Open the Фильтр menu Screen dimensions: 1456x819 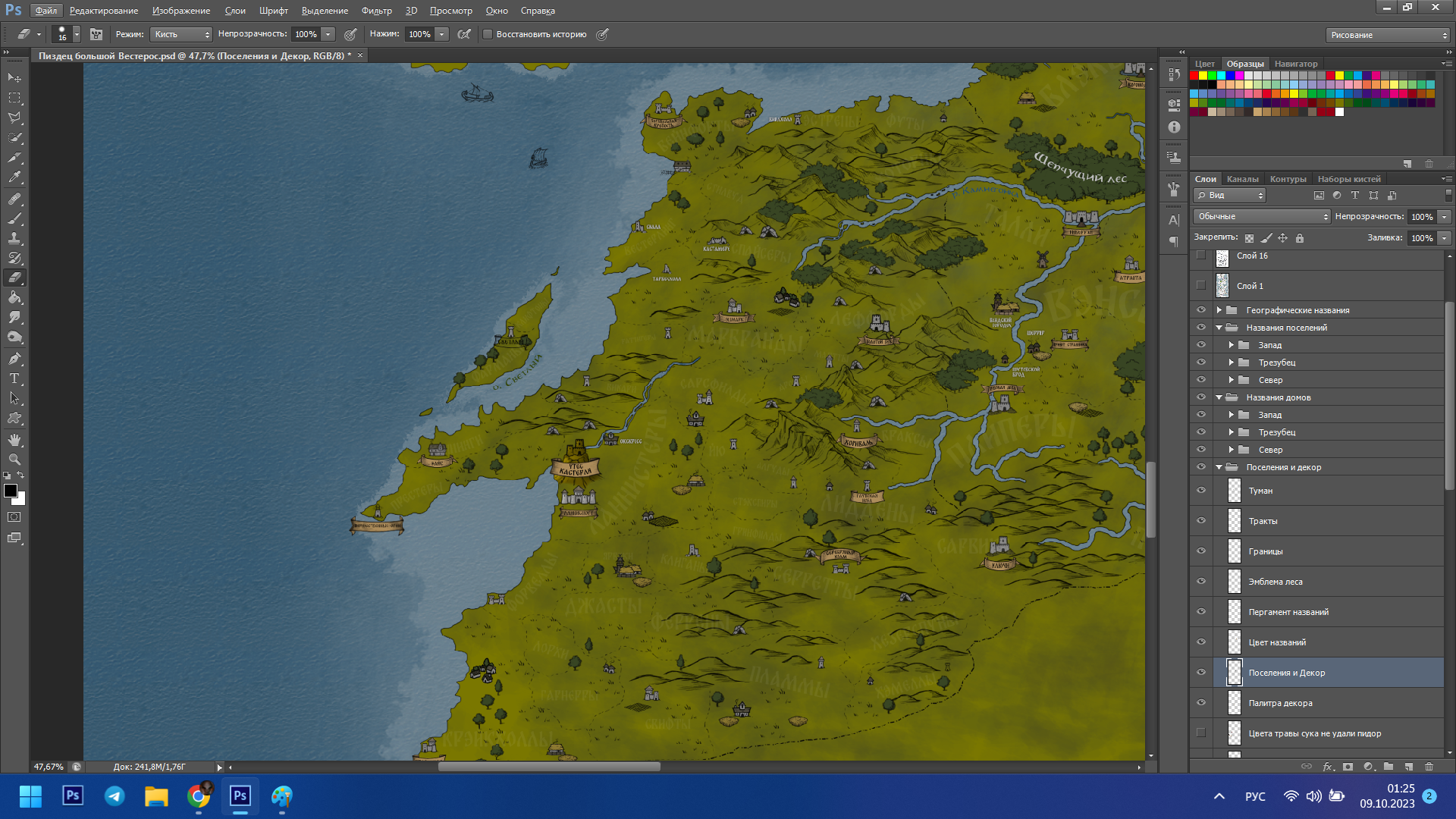376,11
